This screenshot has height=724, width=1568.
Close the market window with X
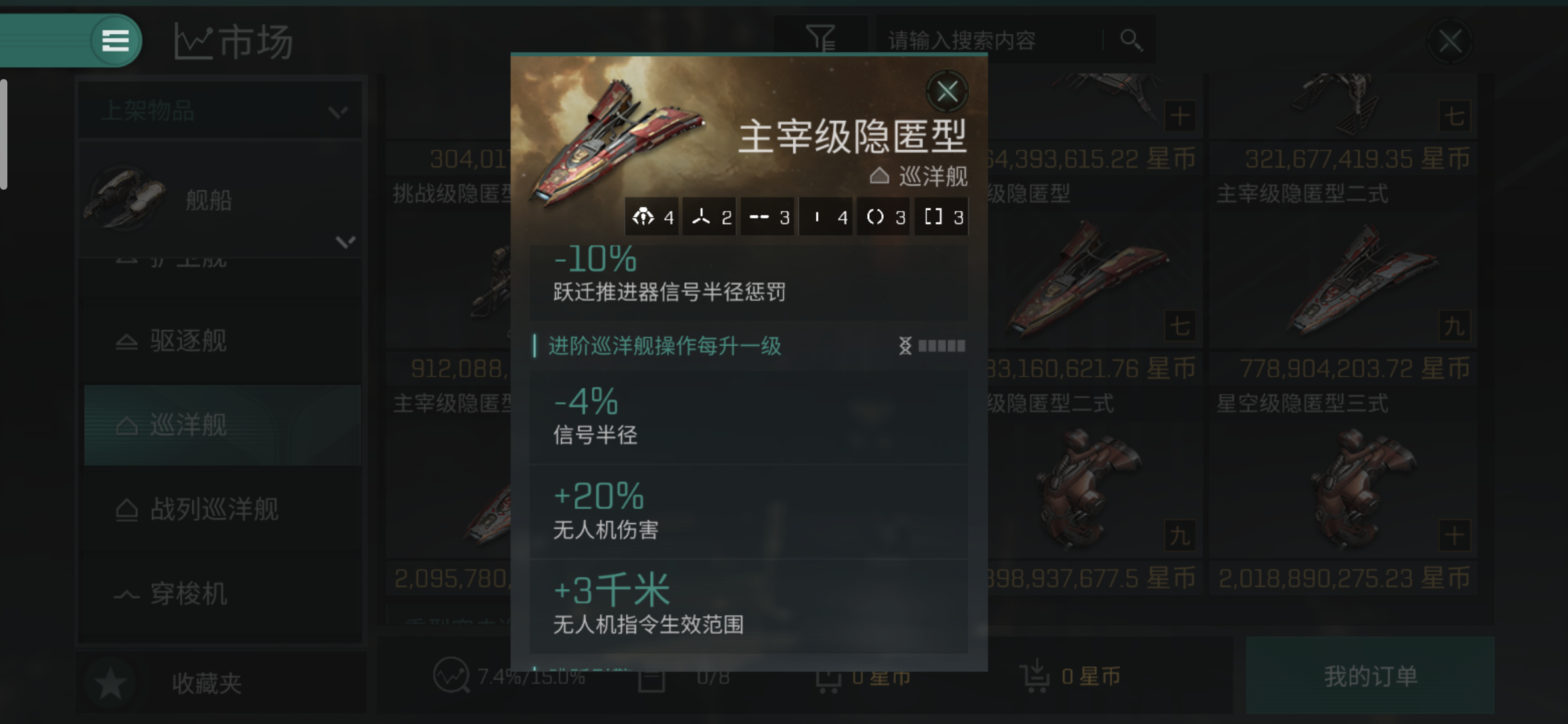1449,42
